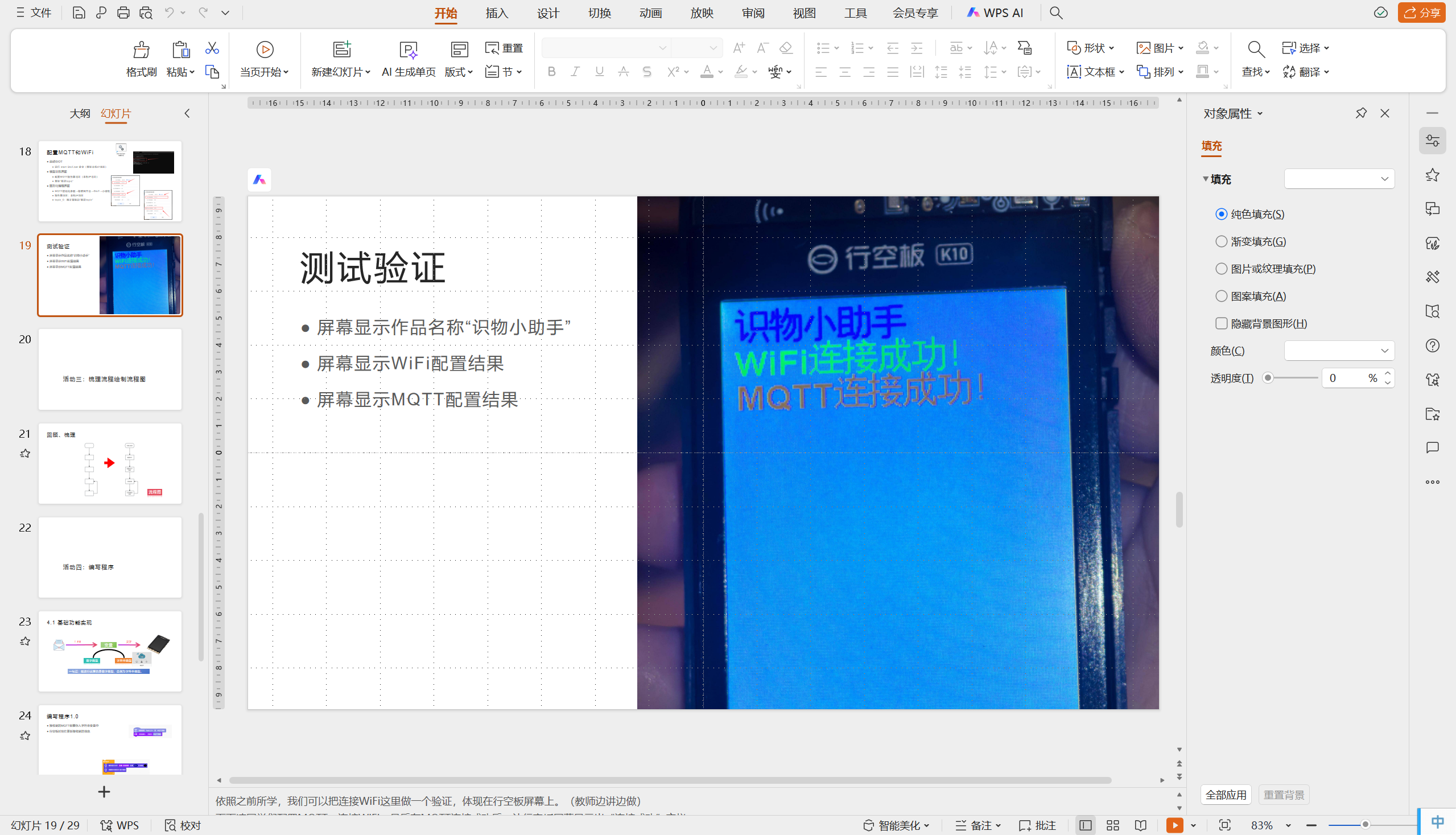1456x835 pixels.
Task: Click the 分享 share button
Action: tap(1421, 13)
